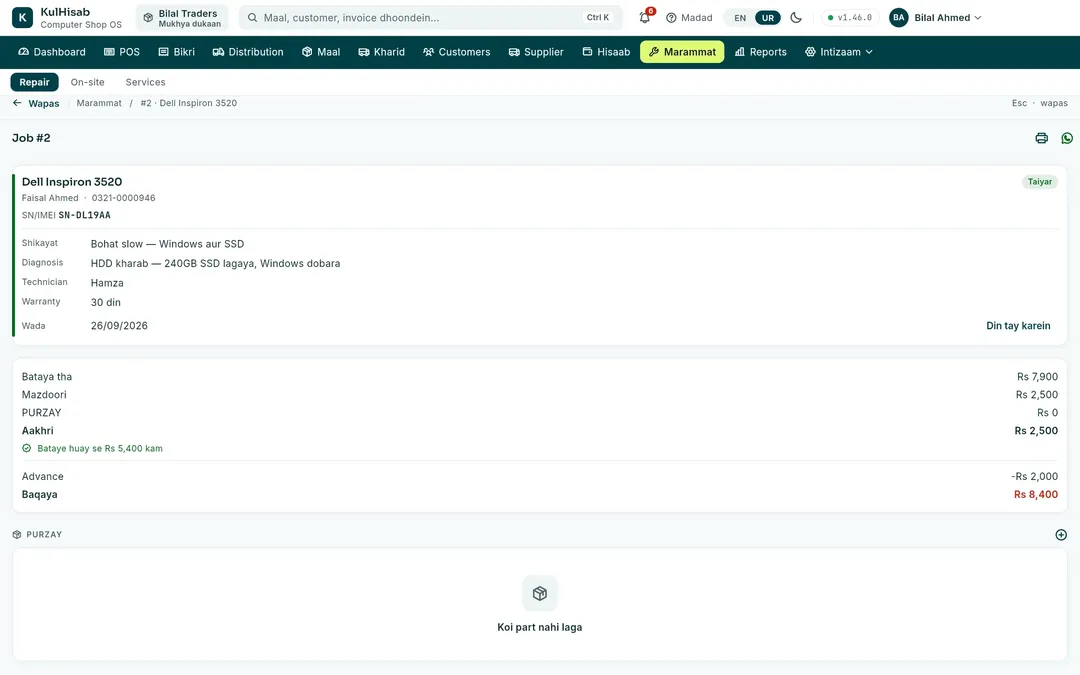
Task: Open the Bilal Traders shop selector
Action: pyautogui.click(x=182, y=18)
